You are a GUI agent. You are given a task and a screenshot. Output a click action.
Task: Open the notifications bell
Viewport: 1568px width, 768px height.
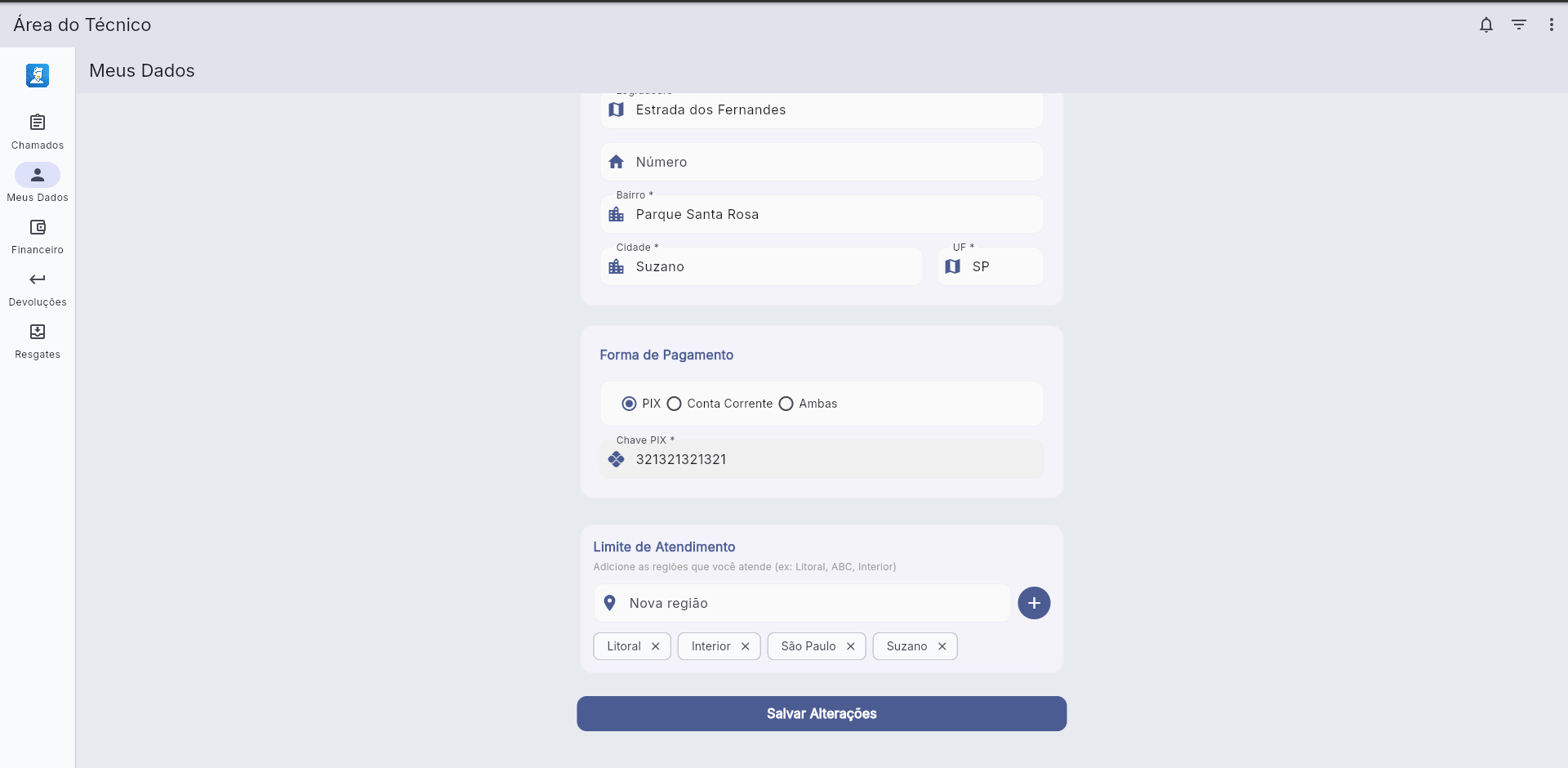(1486, 25)
